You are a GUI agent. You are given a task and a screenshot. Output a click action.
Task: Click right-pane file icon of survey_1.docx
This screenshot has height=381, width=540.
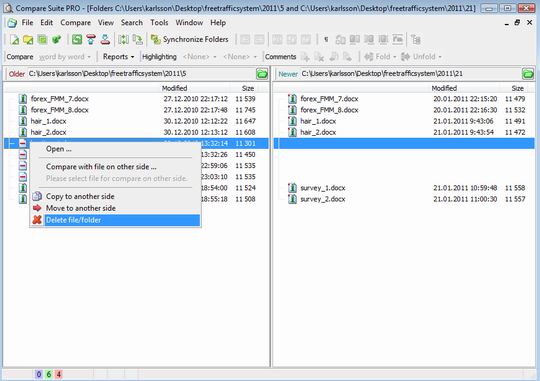point(292,188)
